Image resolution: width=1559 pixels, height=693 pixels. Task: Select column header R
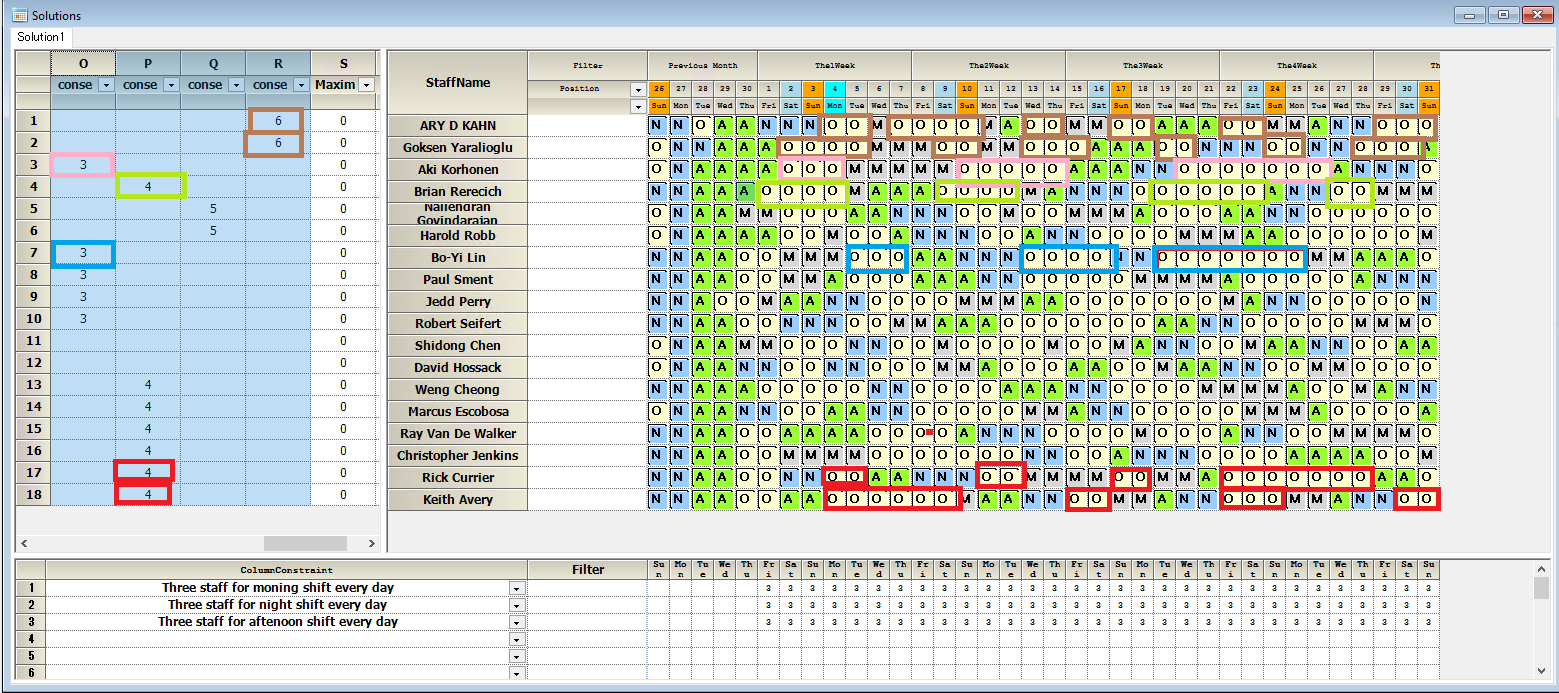click(x=278, y=63)
